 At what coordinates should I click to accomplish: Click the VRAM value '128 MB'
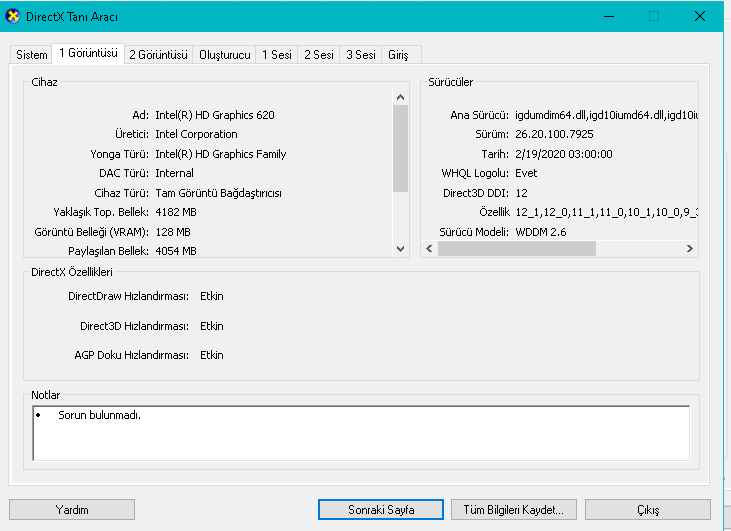coord(173,232)
